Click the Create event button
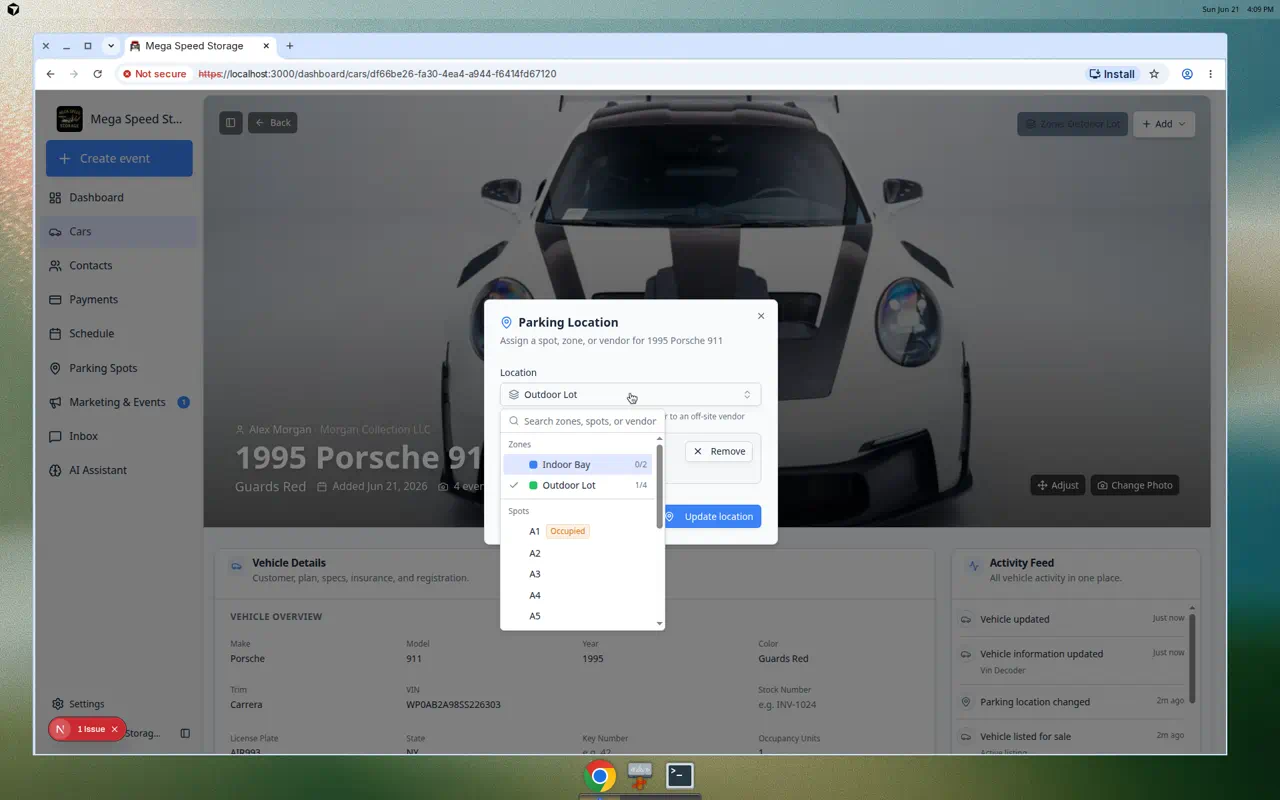 [x=119, y=159]
